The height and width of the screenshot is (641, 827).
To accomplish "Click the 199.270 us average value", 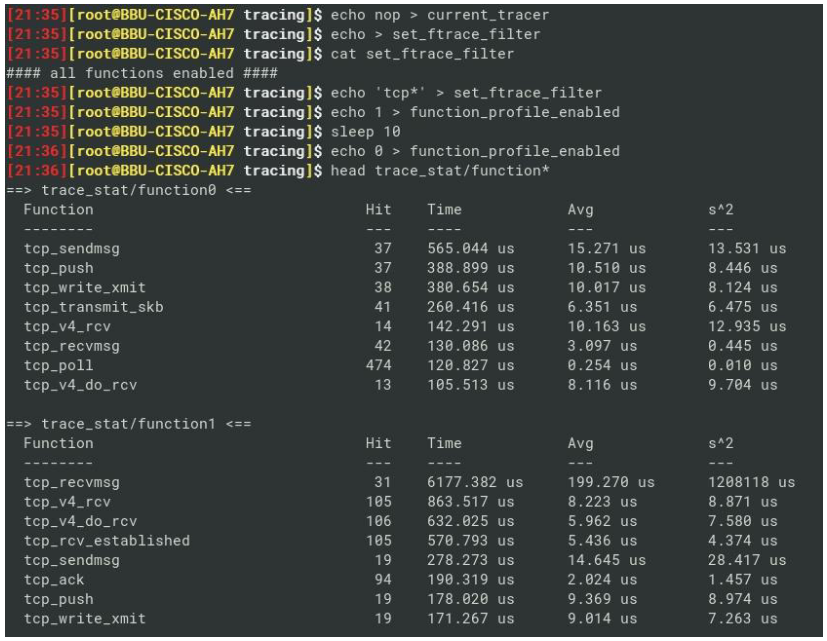I will [x=611, y=482].
